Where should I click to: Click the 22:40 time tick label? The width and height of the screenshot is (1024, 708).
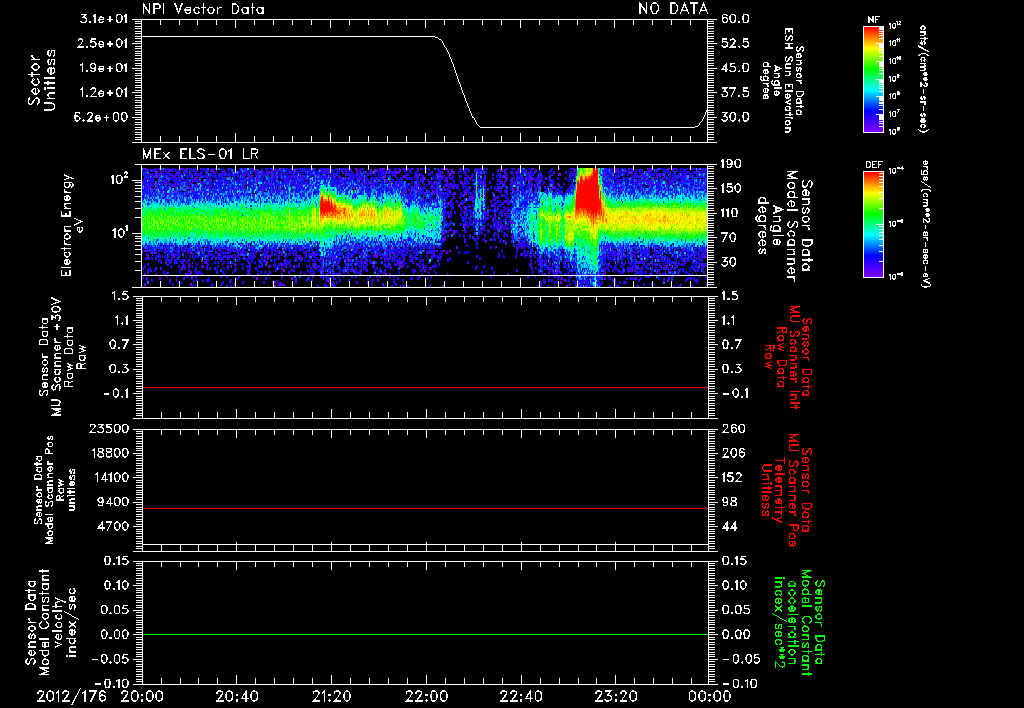pos(520,696)
